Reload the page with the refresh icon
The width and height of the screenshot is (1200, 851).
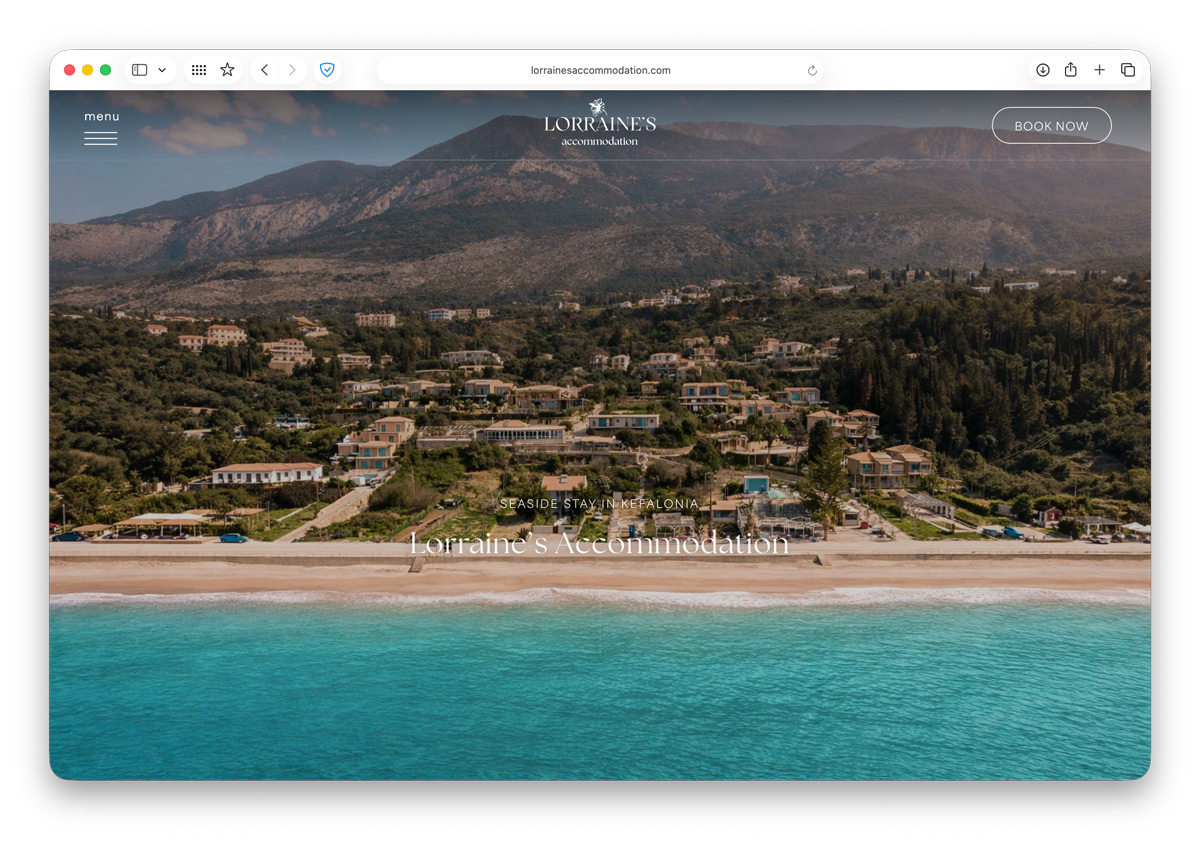[x=812, y=70]
